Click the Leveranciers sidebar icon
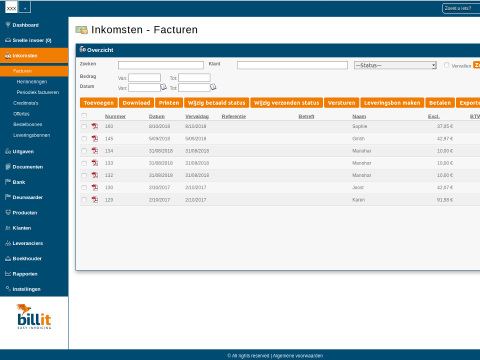The height and width of the screenshot is (360, 480). point(8,243)
